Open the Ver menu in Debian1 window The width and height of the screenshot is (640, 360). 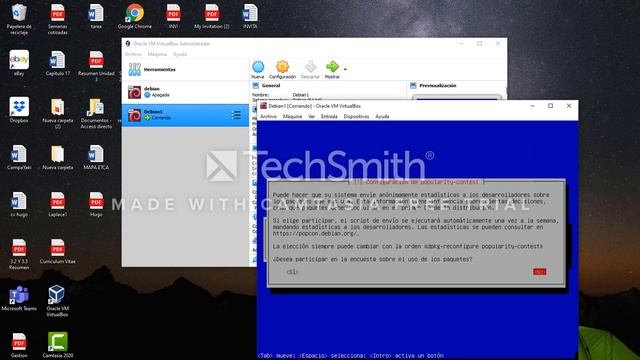(311, 116)
